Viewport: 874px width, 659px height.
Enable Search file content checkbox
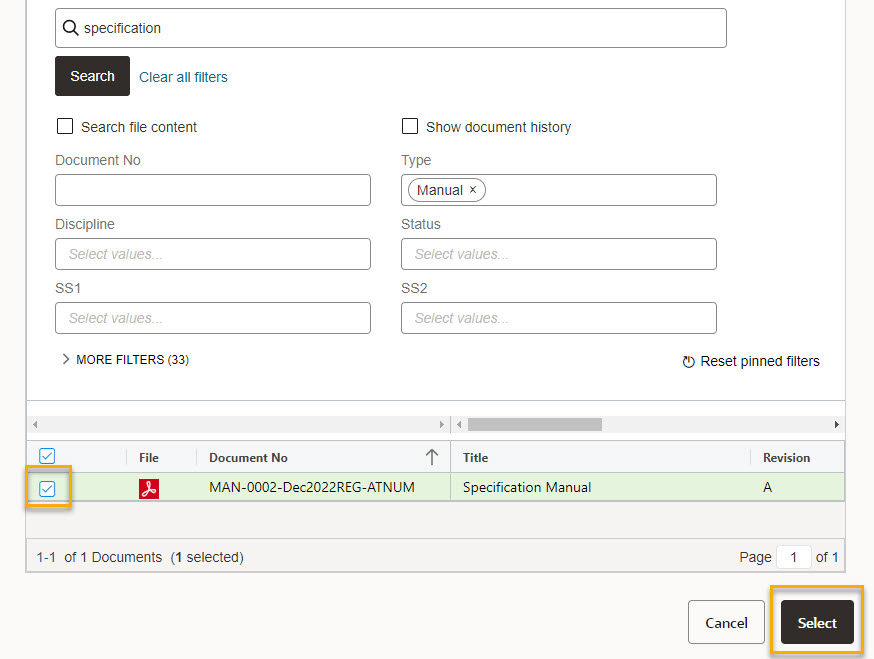pos(65,126)
